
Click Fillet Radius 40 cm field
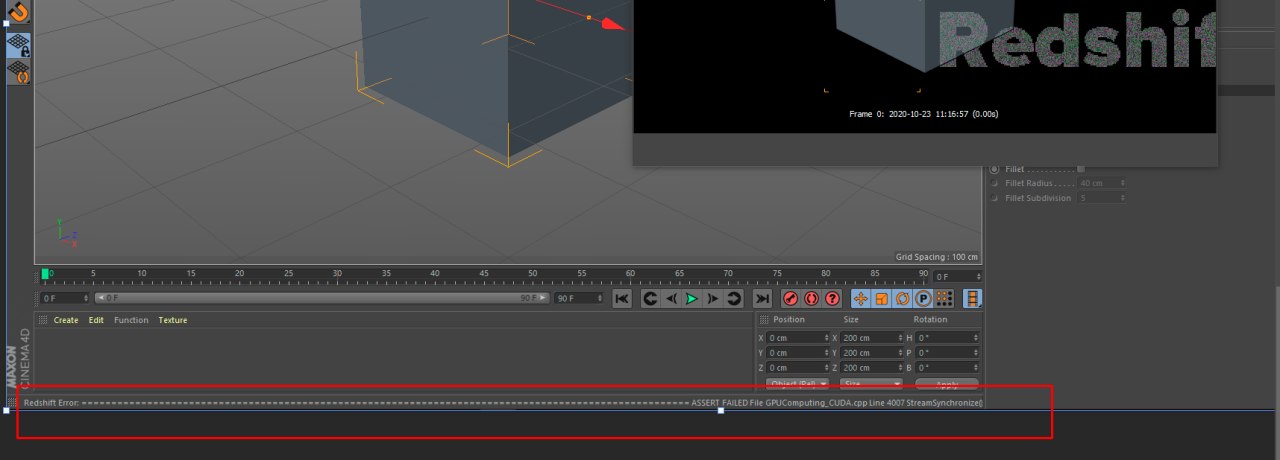tap(1102, 183)
